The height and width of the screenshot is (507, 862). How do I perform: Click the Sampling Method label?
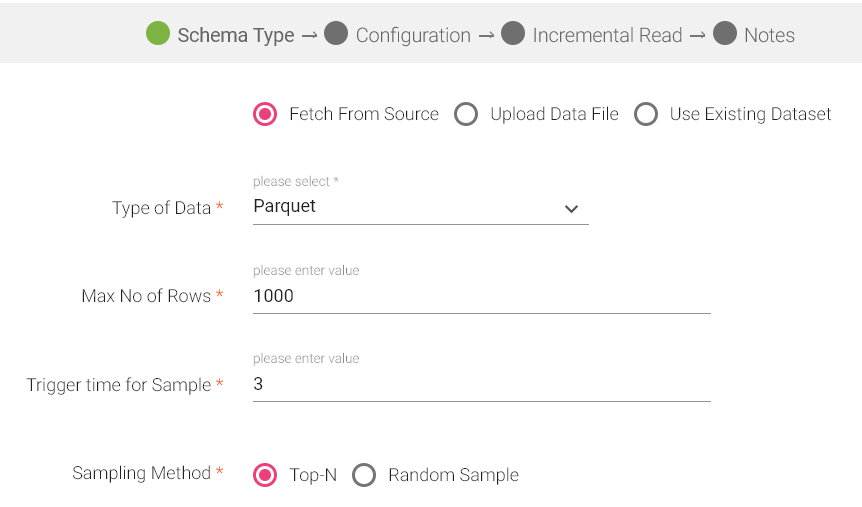coord(141,473)
